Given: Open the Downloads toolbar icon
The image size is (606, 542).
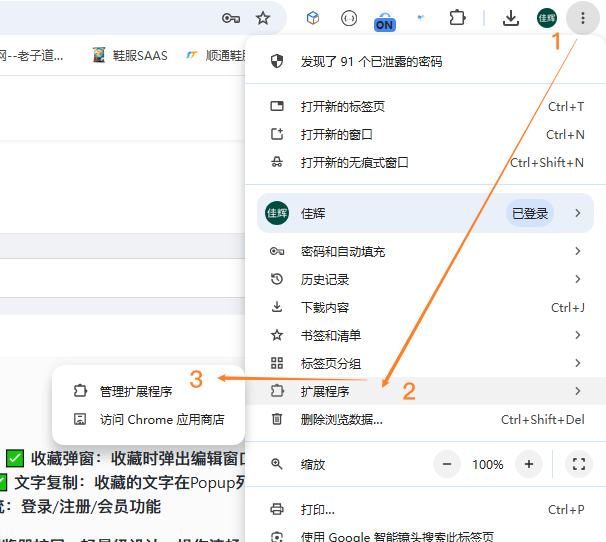Looking at the screenshot, I should tap(511, 18).
